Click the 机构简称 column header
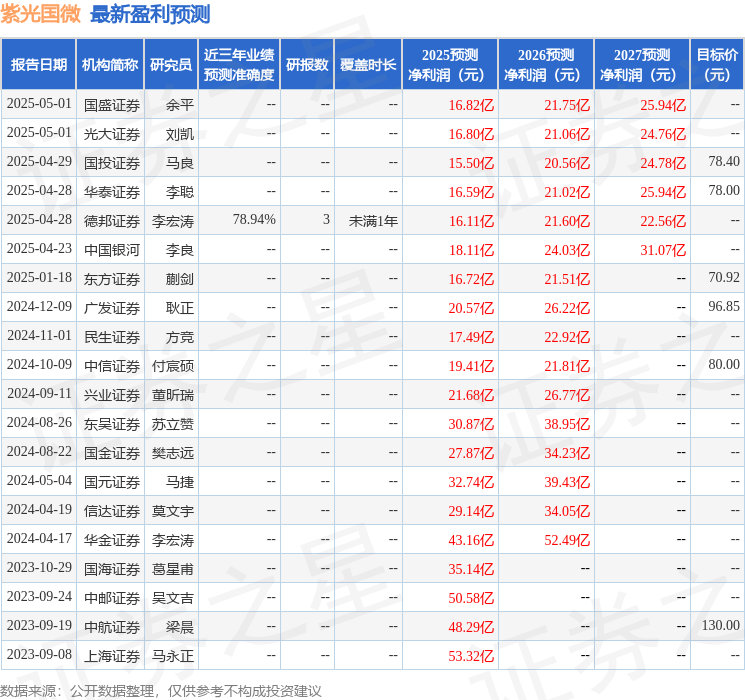The height and width of the screenshot is (700, 745). pyautogui.click(x=110, y=64)
